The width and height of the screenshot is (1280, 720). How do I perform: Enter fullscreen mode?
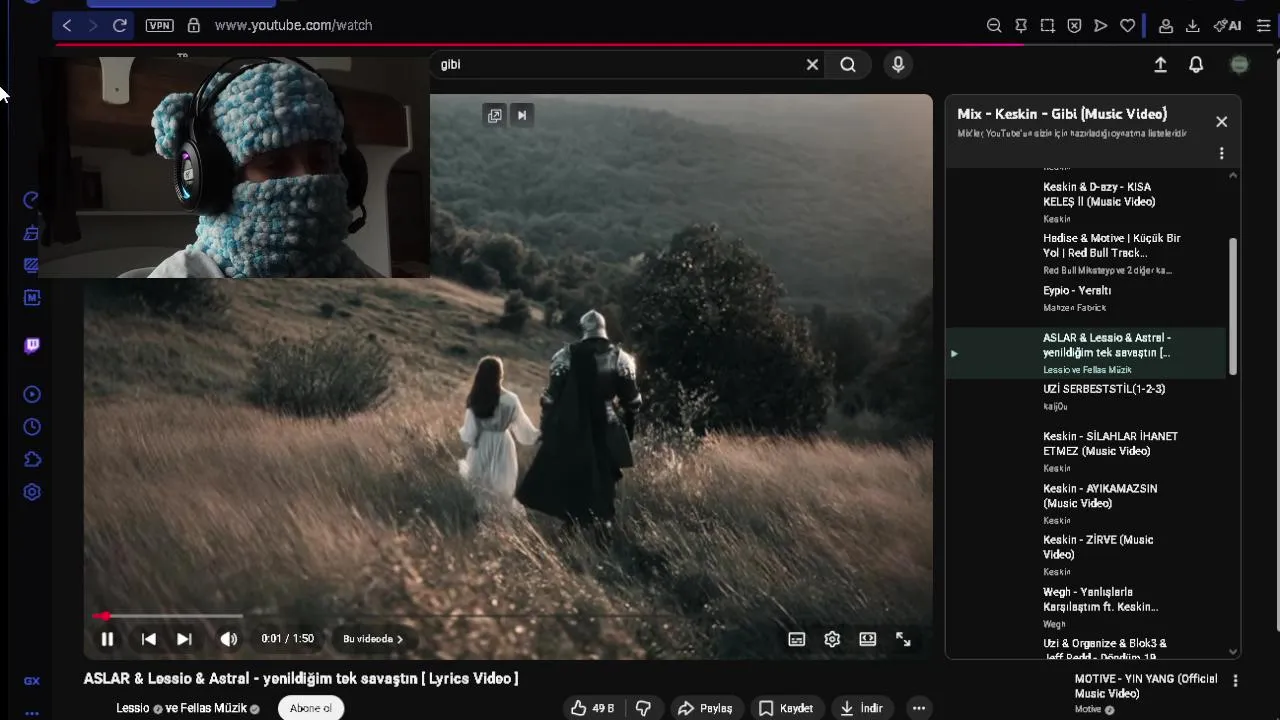point(904,640)
